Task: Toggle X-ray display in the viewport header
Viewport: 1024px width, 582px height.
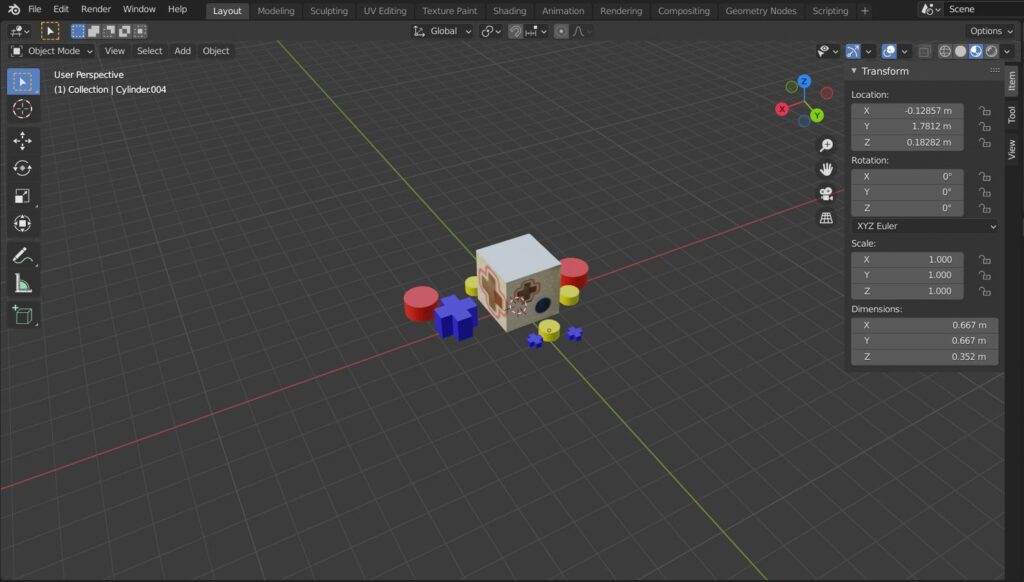Action: (924, 51)
